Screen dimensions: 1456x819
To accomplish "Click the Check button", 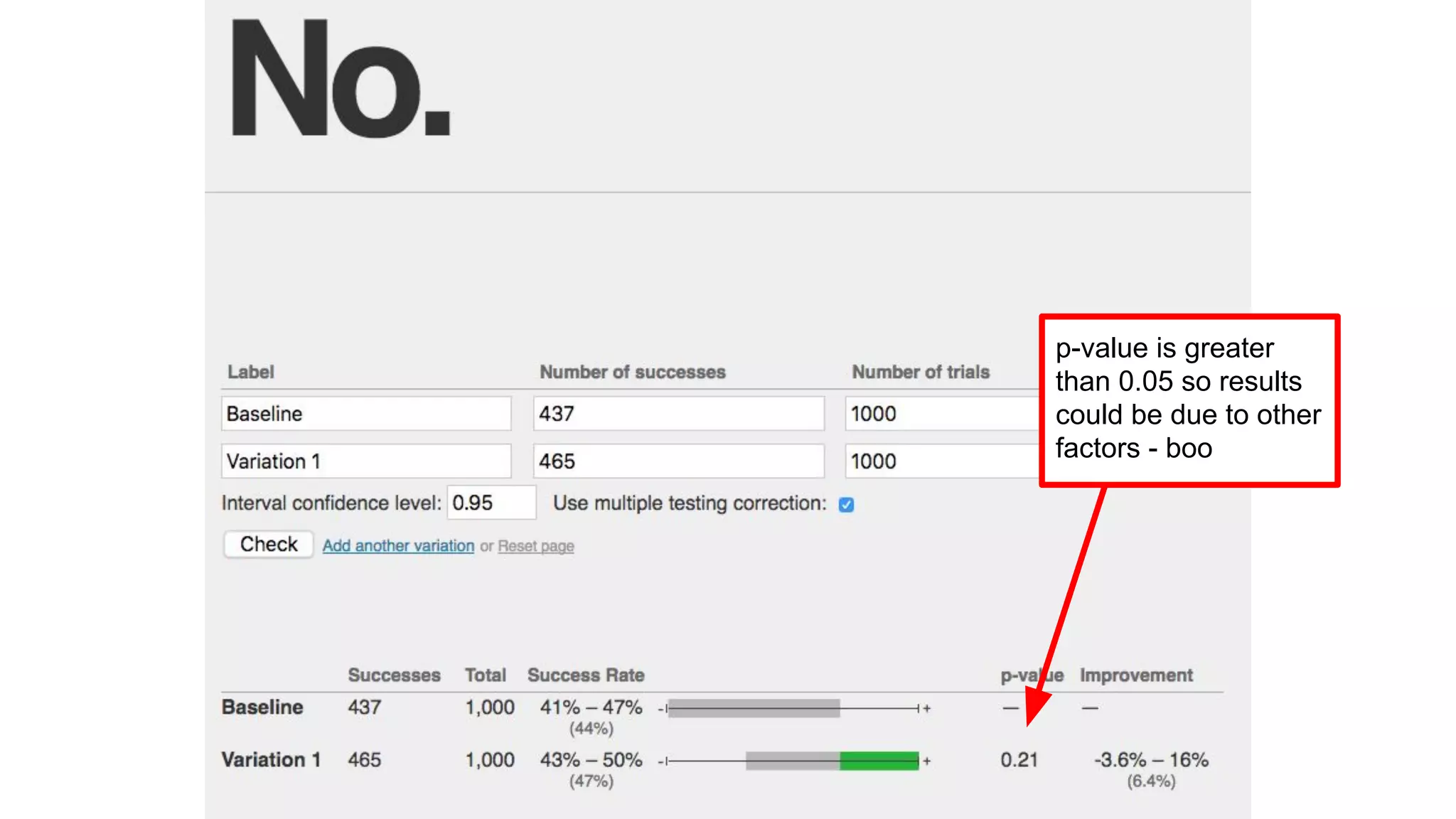I will click(269, 545).
